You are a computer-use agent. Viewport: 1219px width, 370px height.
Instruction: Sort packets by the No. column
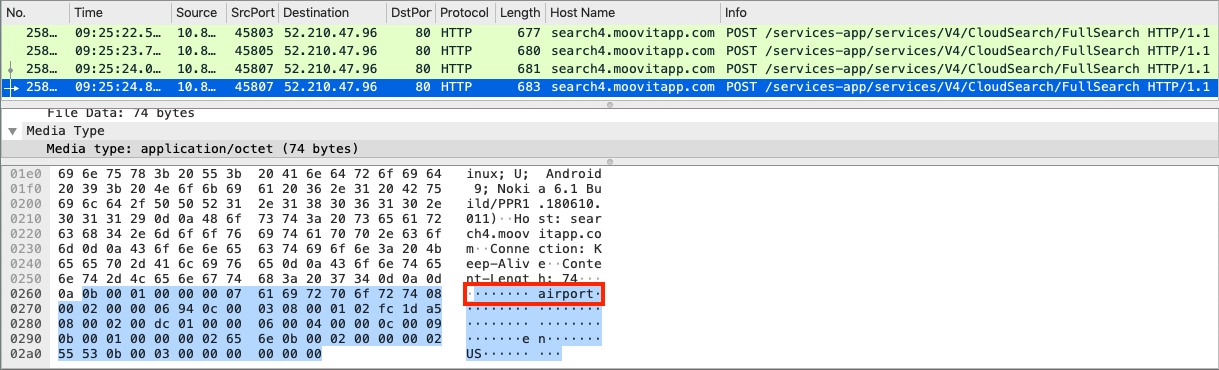coord(35,13)
